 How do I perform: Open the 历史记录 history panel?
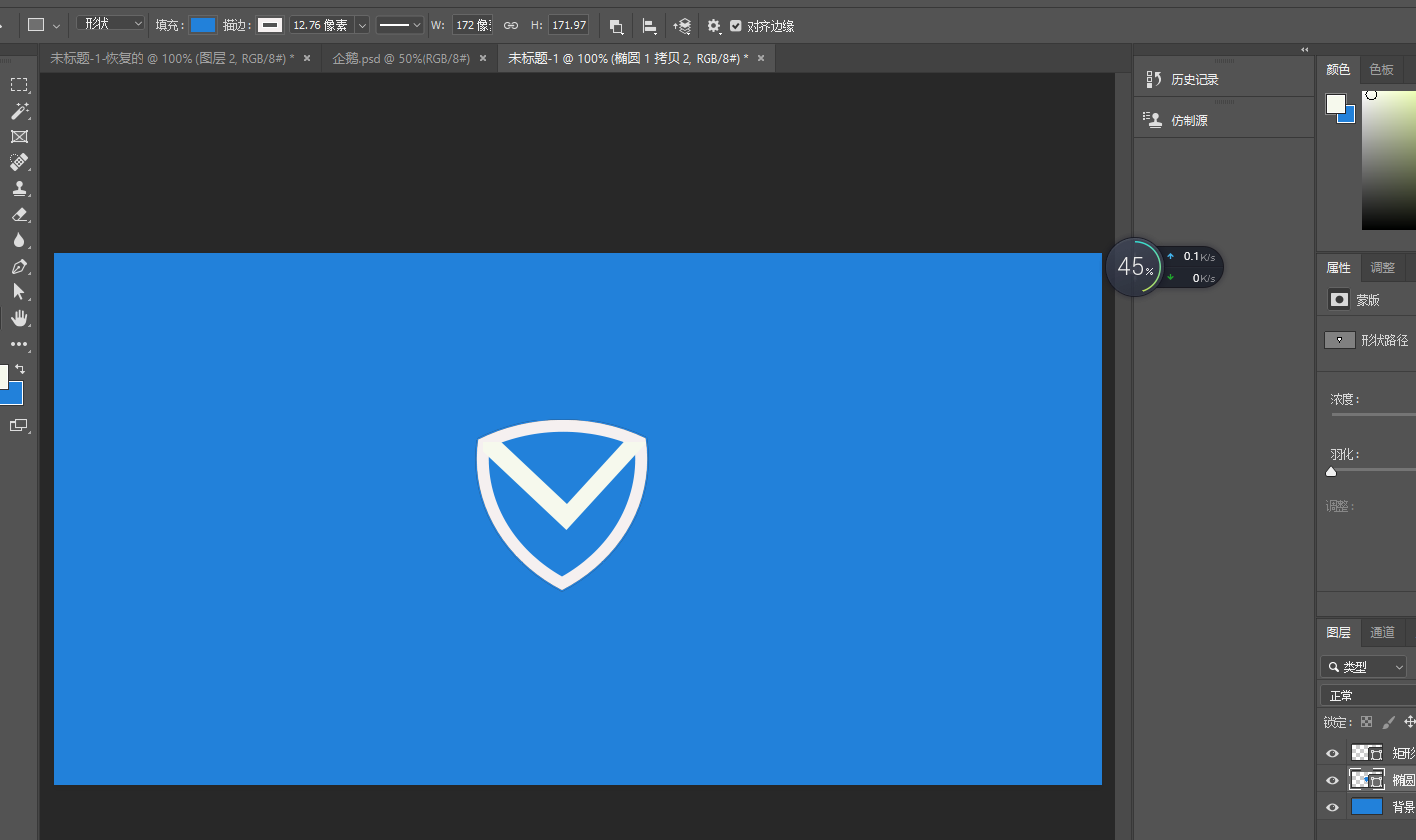click(x=1195, y=79)
